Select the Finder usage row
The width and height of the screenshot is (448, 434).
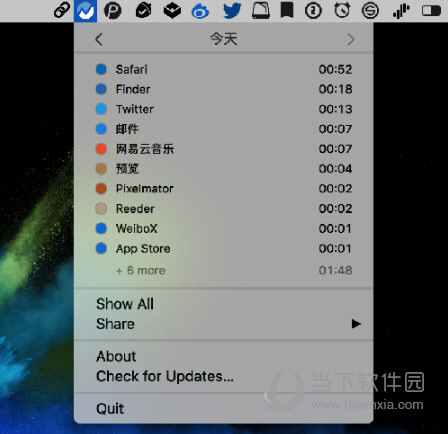pos(224,89)
